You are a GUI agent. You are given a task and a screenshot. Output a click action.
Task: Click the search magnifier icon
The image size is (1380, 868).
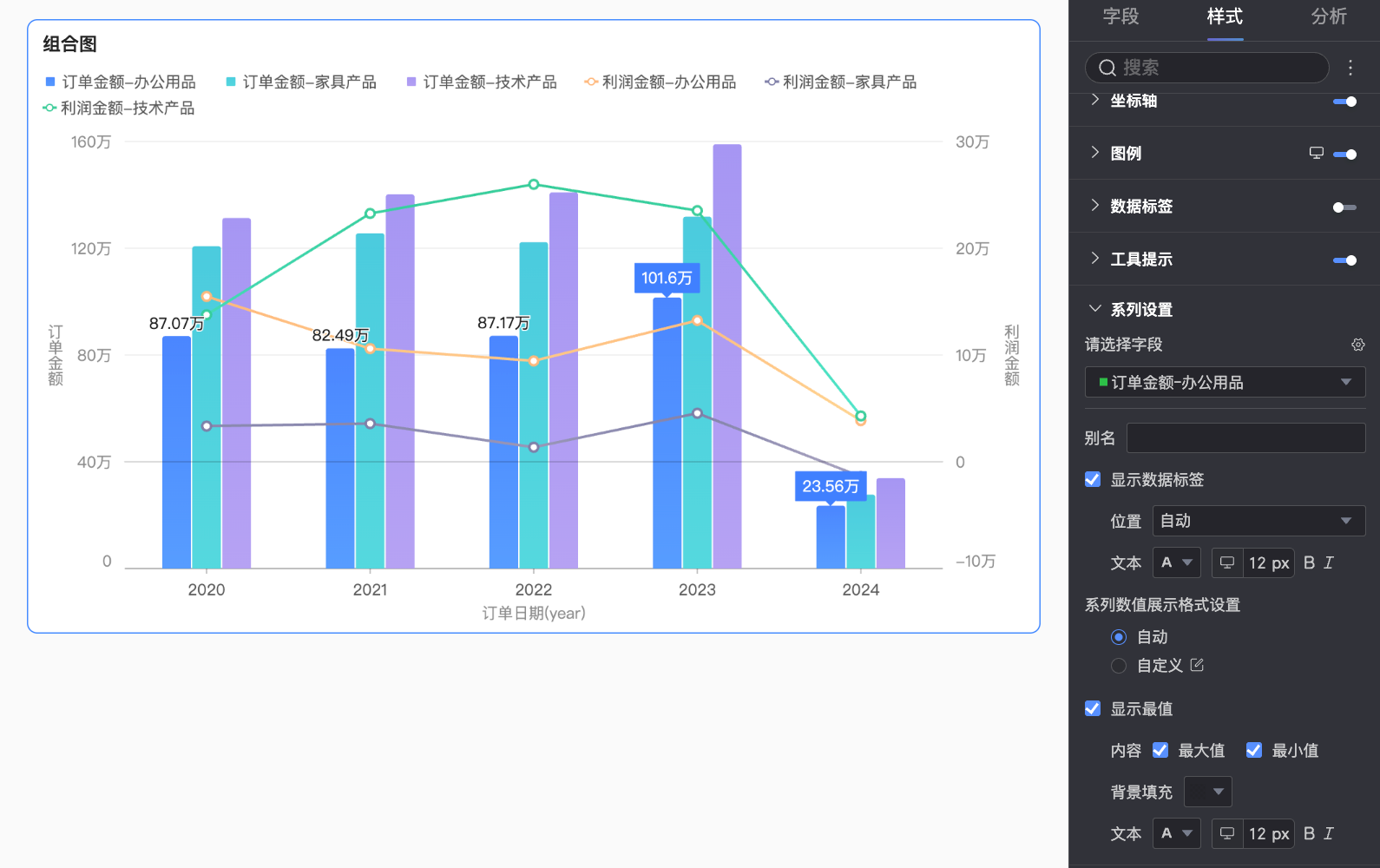click(1107, 68)
